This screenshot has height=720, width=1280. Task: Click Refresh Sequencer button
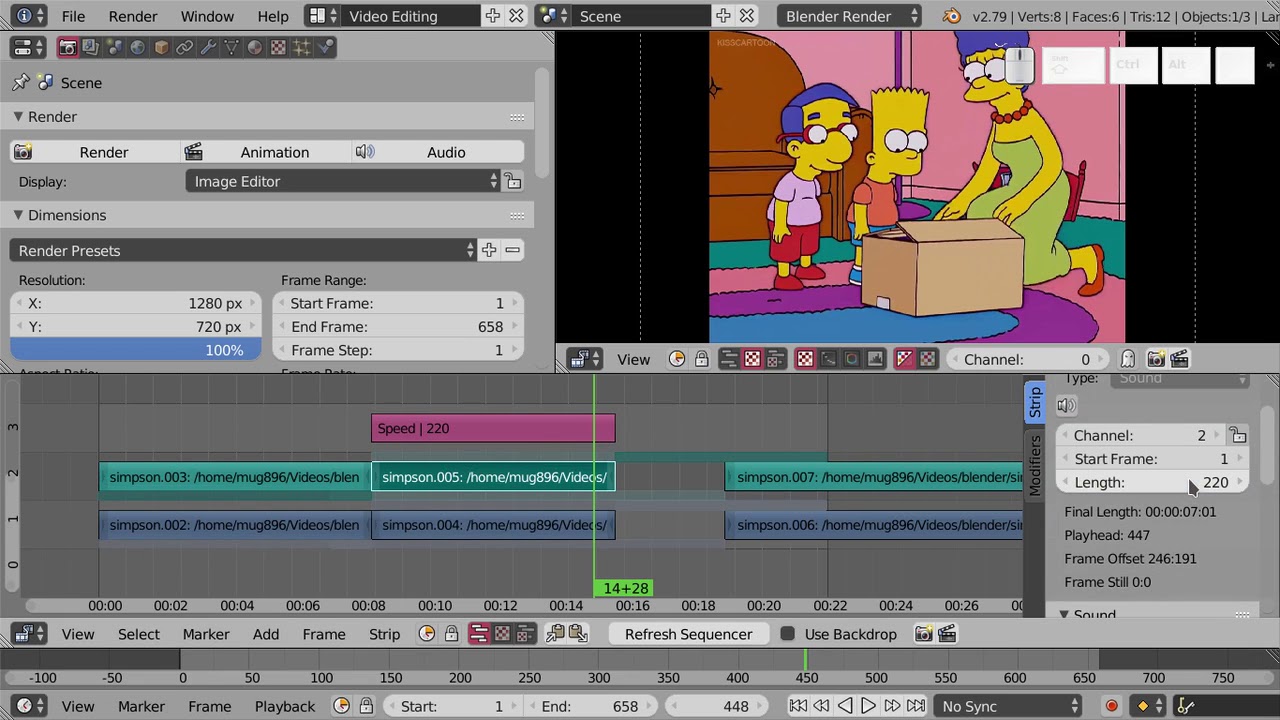(688, 634)
